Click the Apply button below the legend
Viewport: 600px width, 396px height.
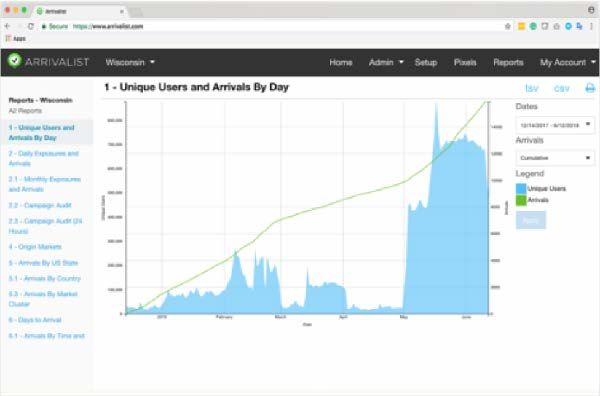(531, 220)
